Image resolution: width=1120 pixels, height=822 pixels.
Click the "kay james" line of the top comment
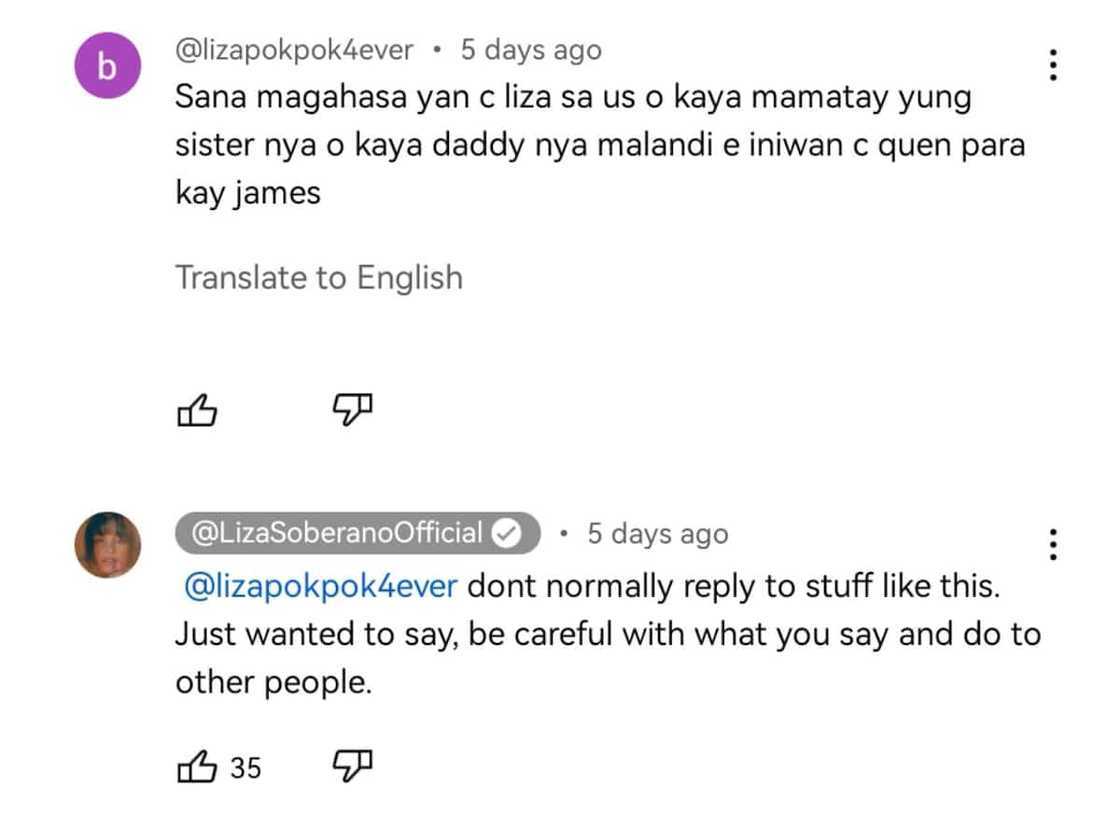click(x=248, y=192)
